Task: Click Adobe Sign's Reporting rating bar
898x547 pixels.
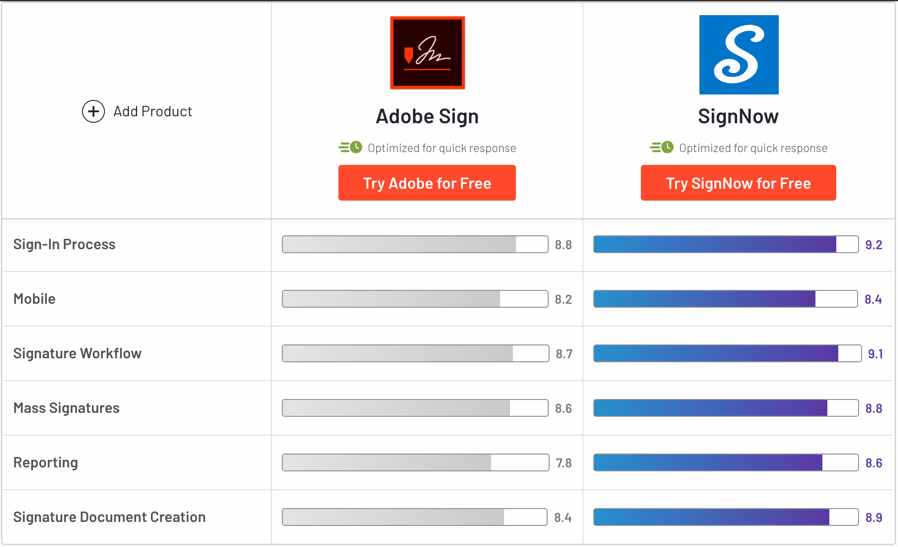Action: [x=415, y=463]
